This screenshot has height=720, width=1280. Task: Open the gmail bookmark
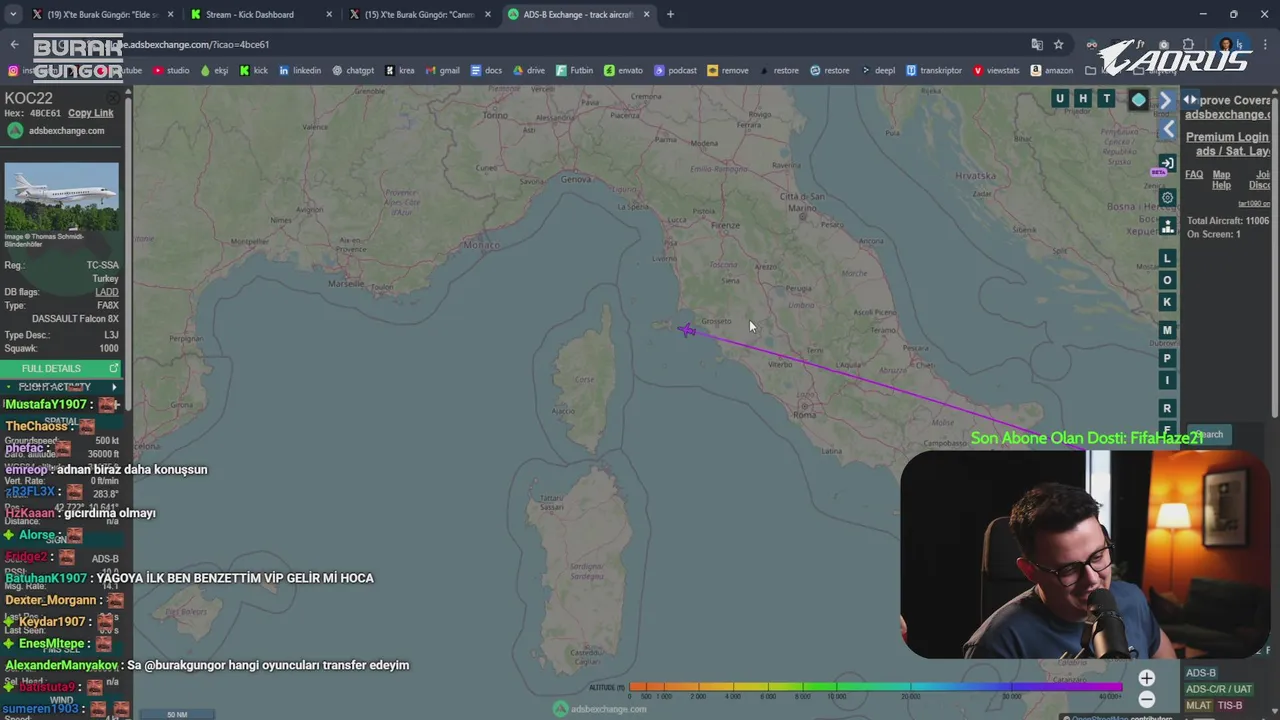tap(442, 71)
